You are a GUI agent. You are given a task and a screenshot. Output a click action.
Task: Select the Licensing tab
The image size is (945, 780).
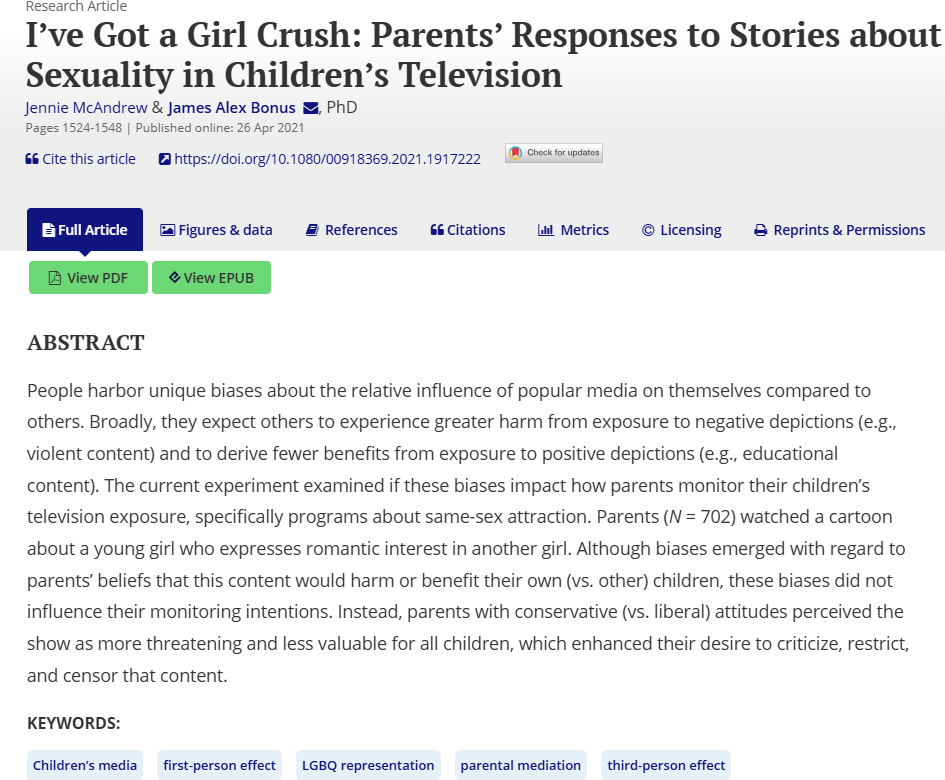[x=681, y=230]
